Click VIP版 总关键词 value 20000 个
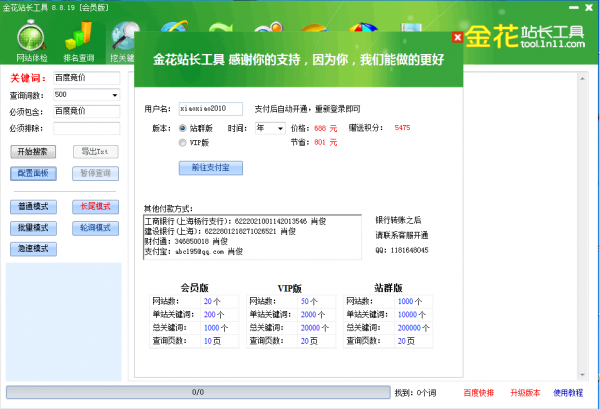600x409 pixels. tap(315, 328)
